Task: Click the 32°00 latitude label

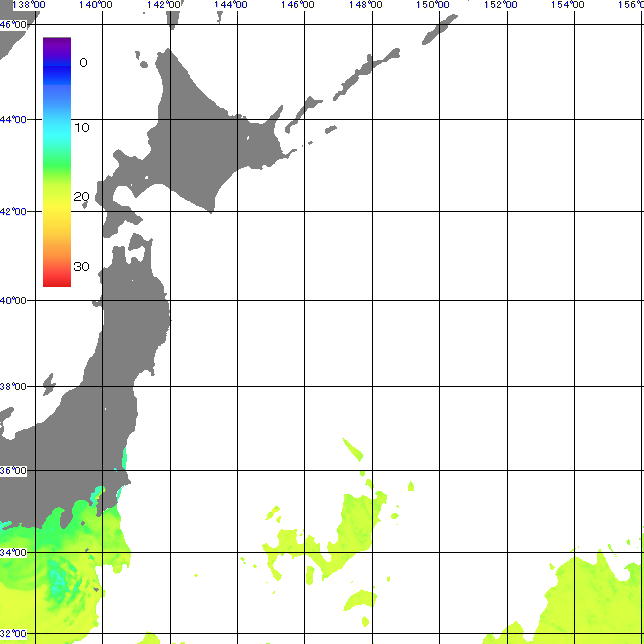Action: coord(14,634)
